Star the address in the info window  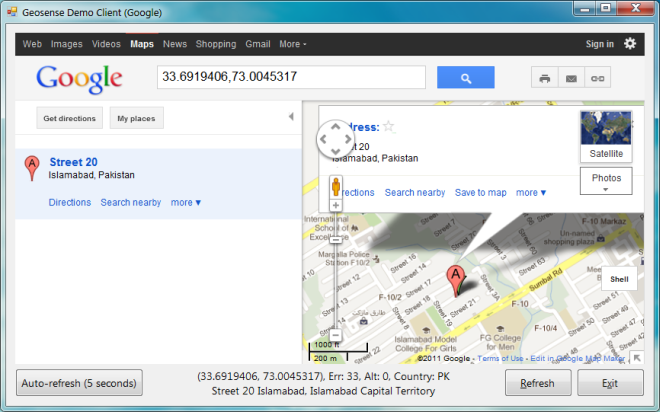pyautogui.click(x=389, y=126)
